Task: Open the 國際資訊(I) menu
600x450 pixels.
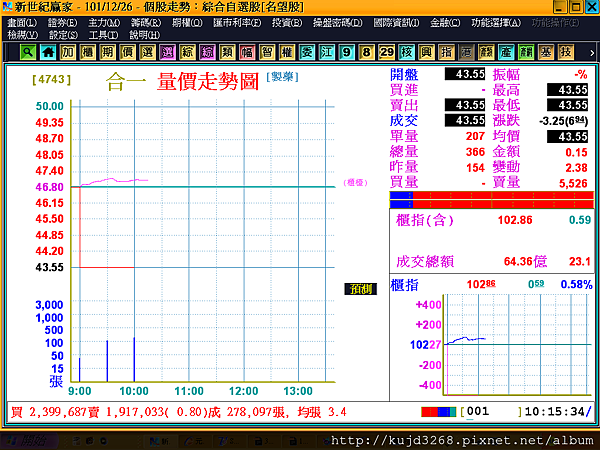Action: click(x=396, y=23)
